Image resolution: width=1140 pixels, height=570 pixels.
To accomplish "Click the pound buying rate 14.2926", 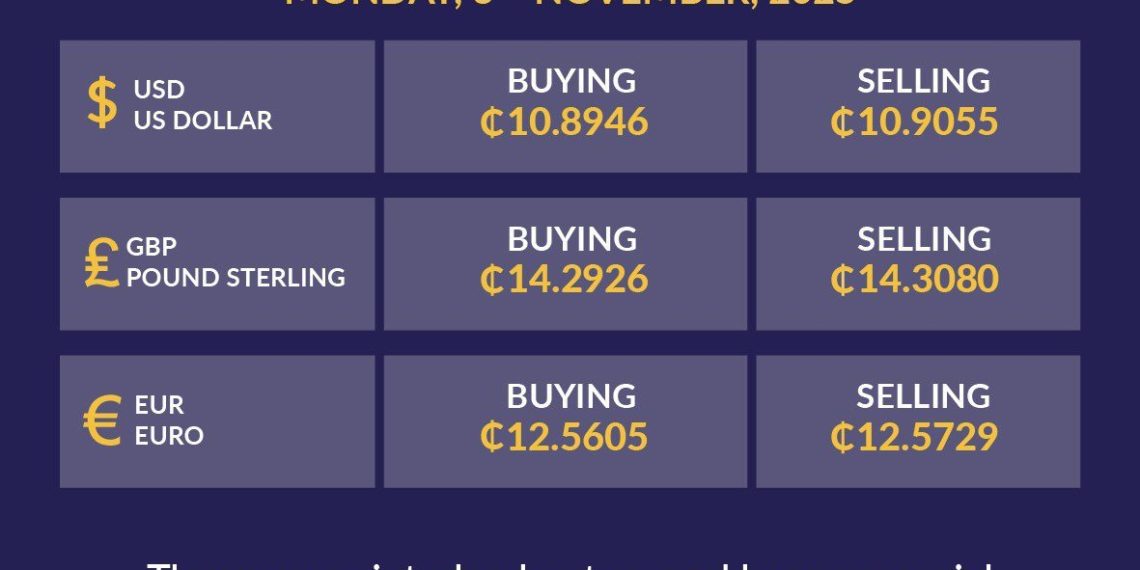I will pyautogui.click(x=578, y=279).
